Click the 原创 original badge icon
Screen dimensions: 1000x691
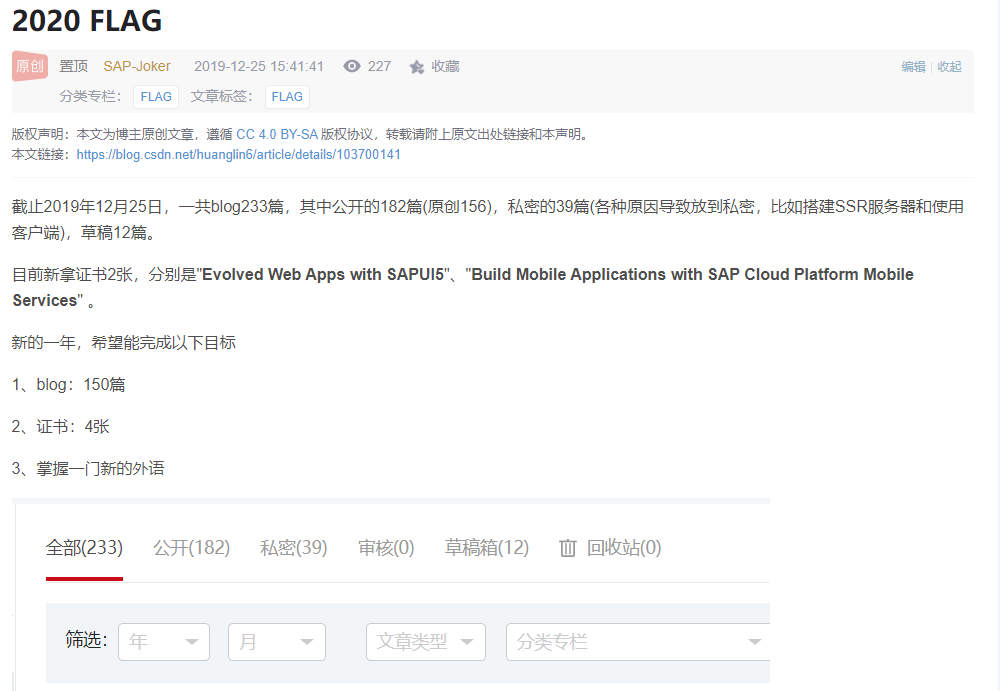coord(29,66)
